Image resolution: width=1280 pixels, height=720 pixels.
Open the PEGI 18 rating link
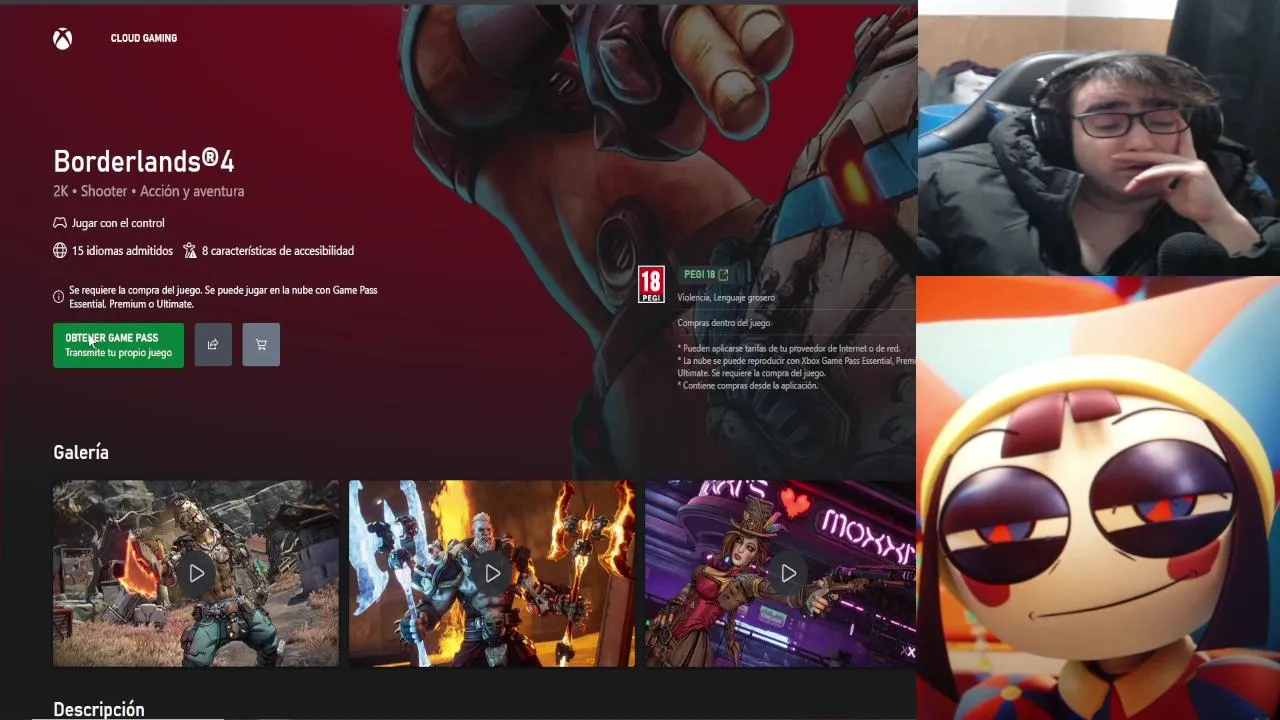click(706, 274)
